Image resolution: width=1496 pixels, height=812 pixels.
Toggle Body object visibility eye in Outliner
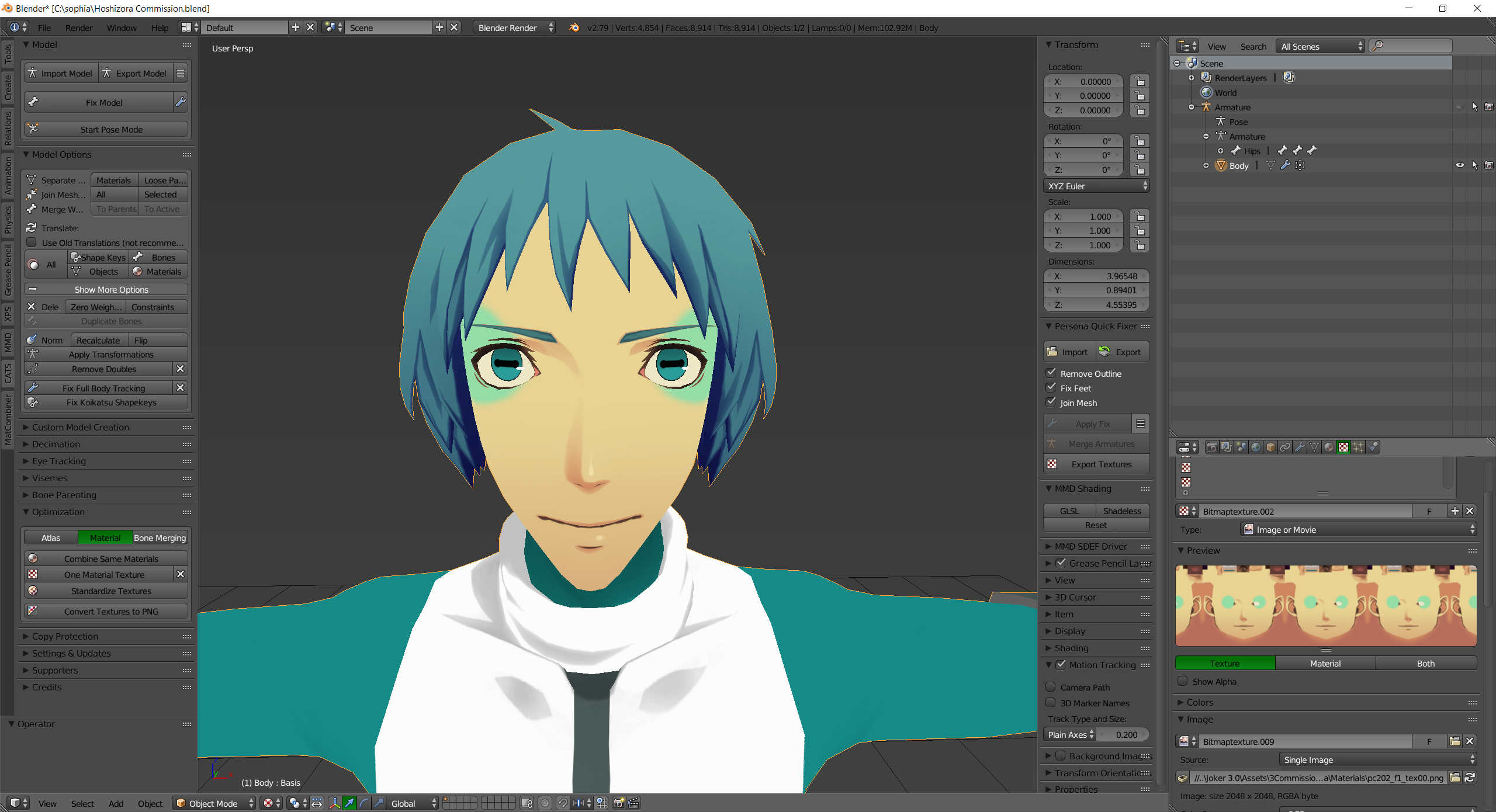point(1460,165)
